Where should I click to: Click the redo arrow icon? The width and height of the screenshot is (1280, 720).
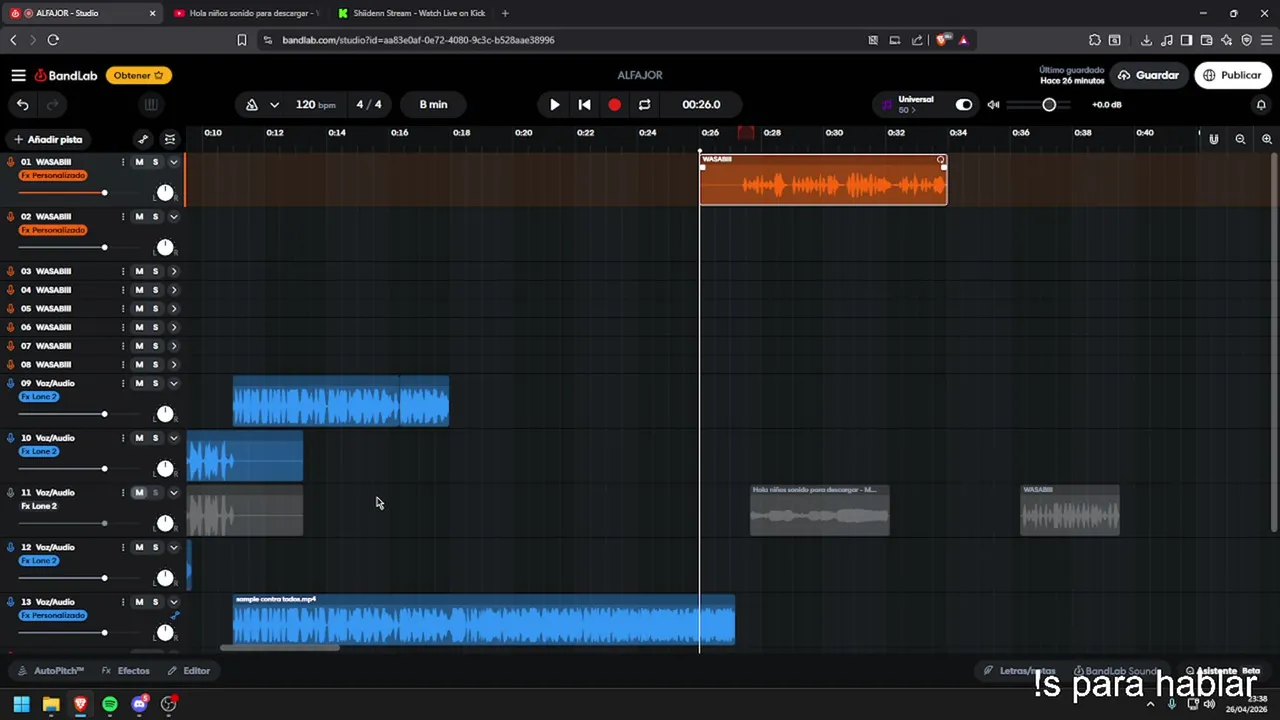coord(53,104)
